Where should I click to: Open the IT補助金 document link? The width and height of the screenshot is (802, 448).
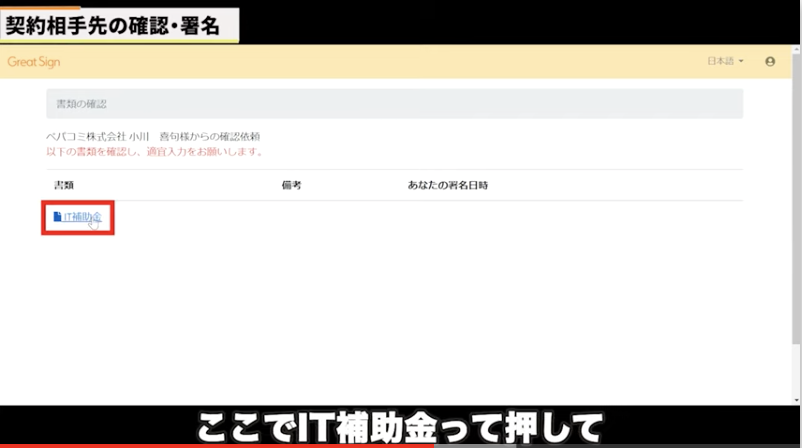point(82,217)
